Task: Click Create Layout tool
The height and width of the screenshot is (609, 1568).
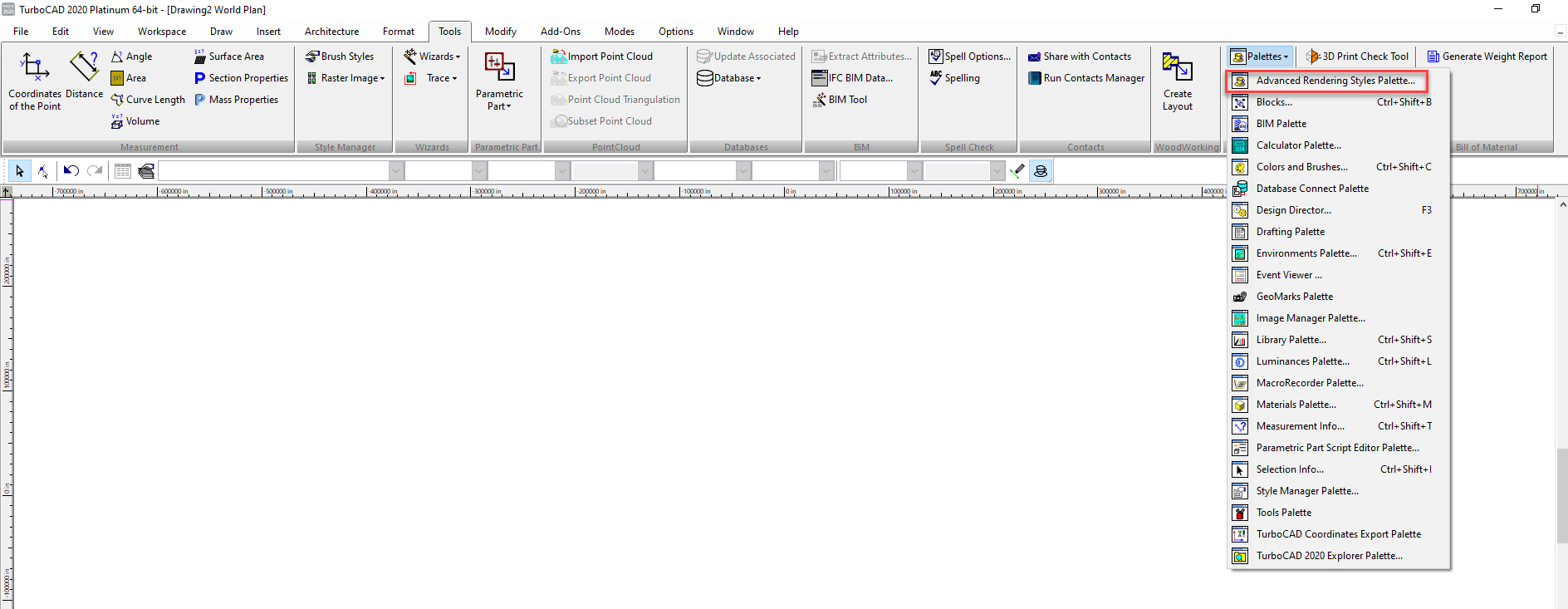Action: pyautogui.click(x=1177, y=81)
